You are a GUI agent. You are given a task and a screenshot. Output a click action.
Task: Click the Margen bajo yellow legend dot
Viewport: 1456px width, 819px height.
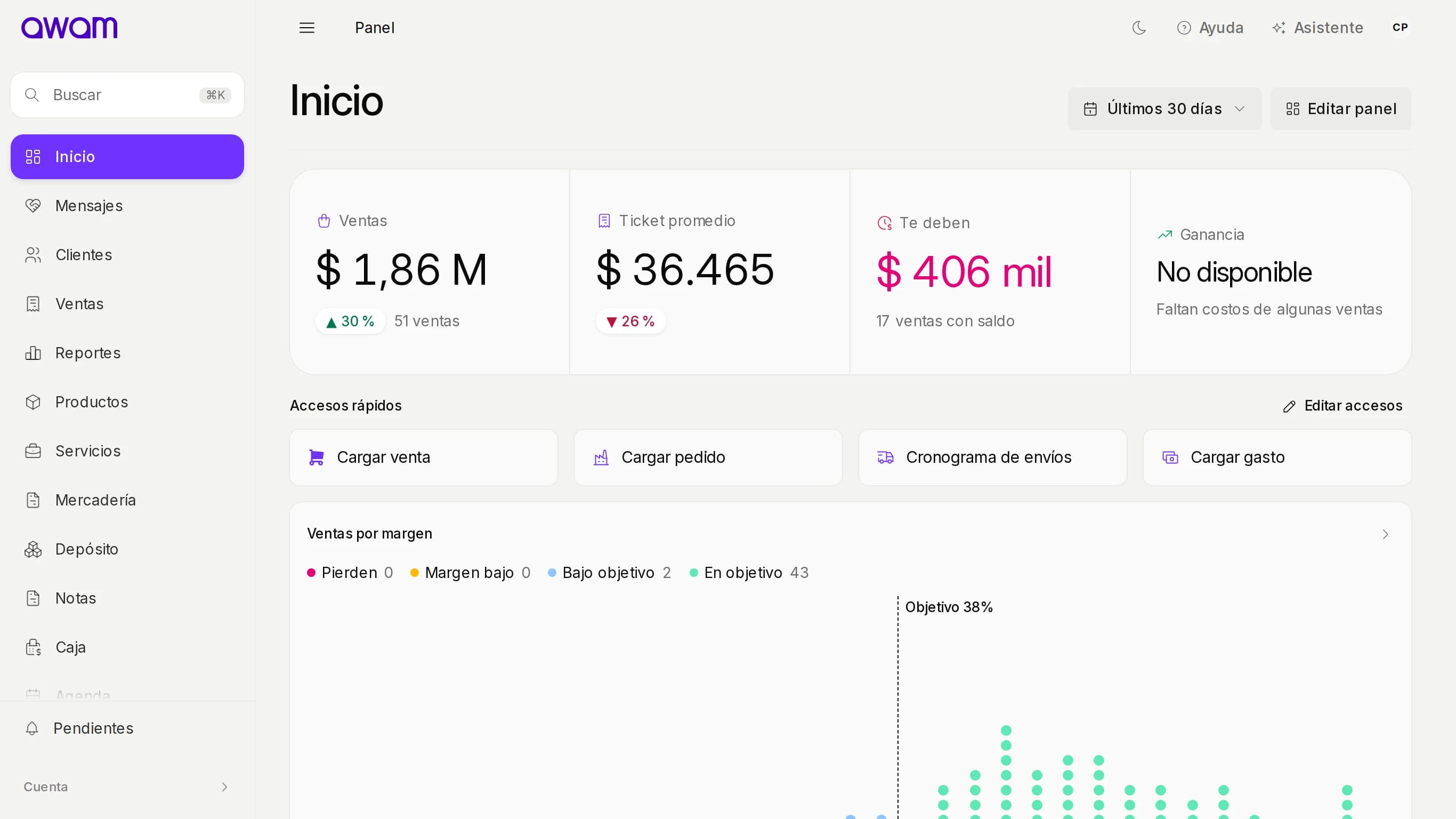414,573
